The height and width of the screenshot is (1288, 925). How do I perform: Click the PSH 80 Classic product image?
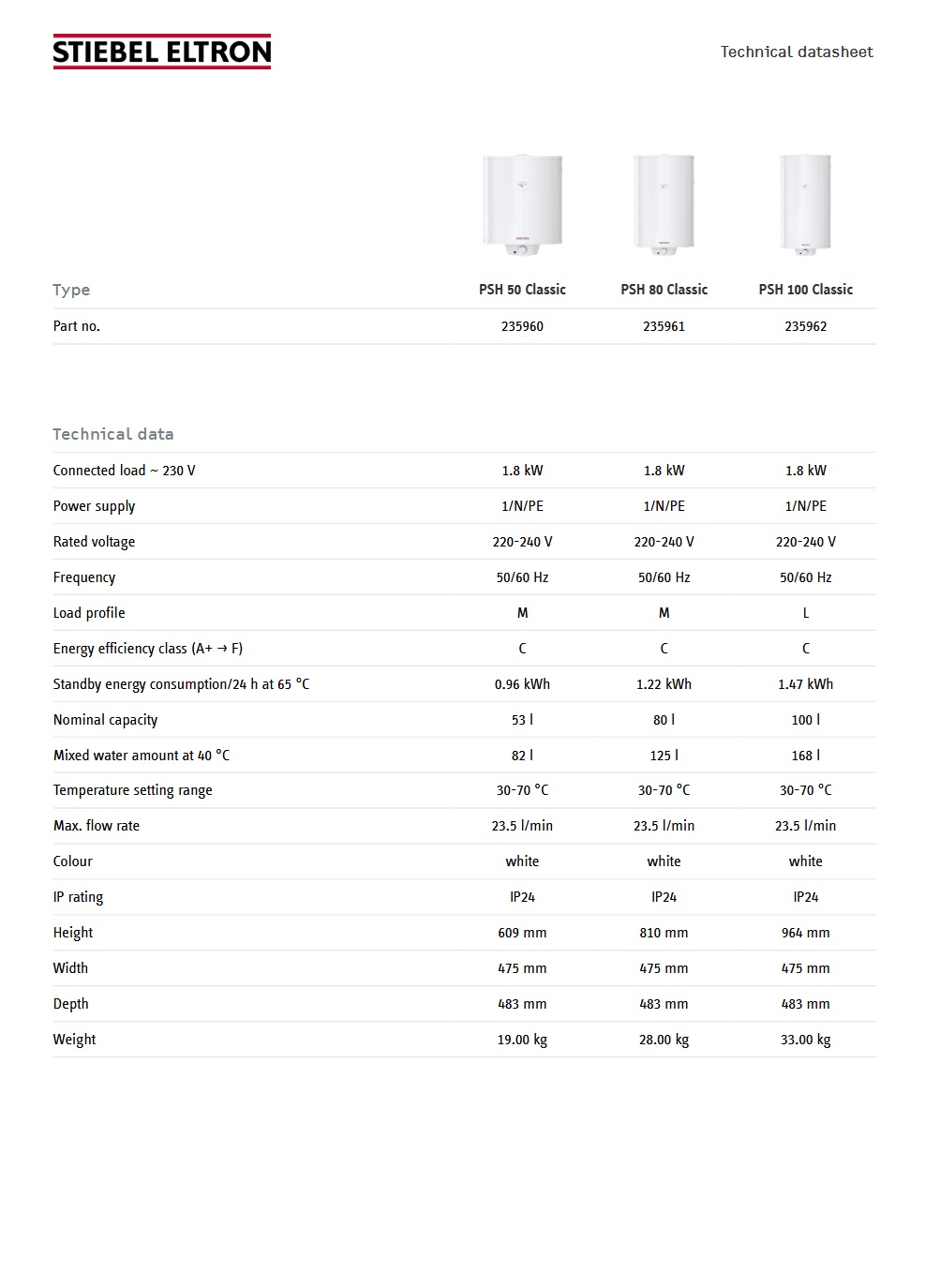(664, 204)
